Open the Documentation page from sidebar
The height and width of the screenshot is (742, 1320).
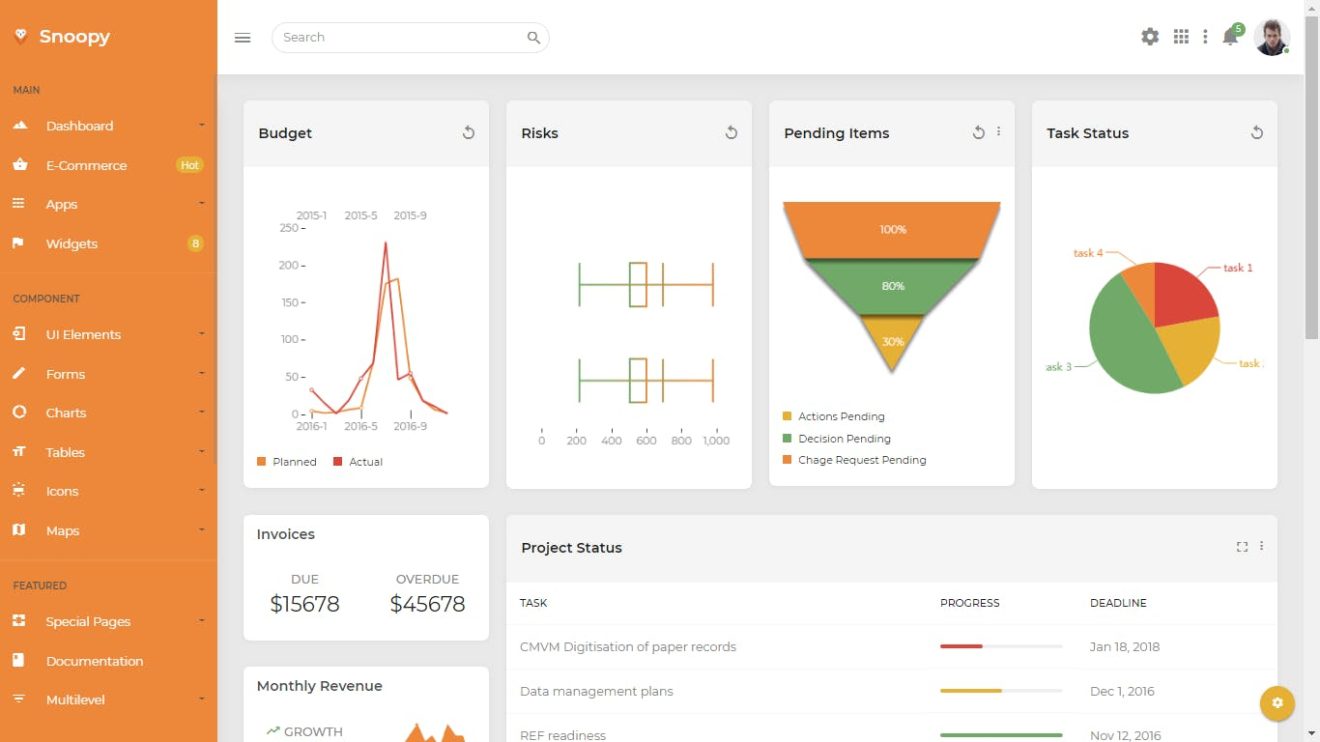[x=94, y=660]
